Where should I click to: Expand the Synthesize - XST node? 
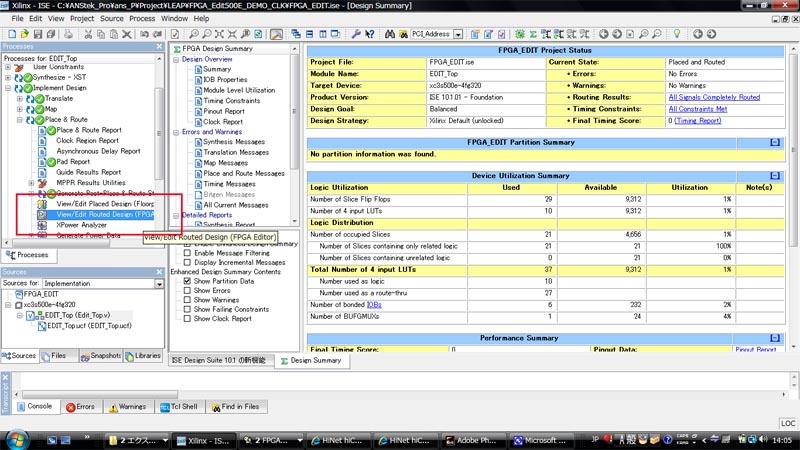tap(8, 78)
